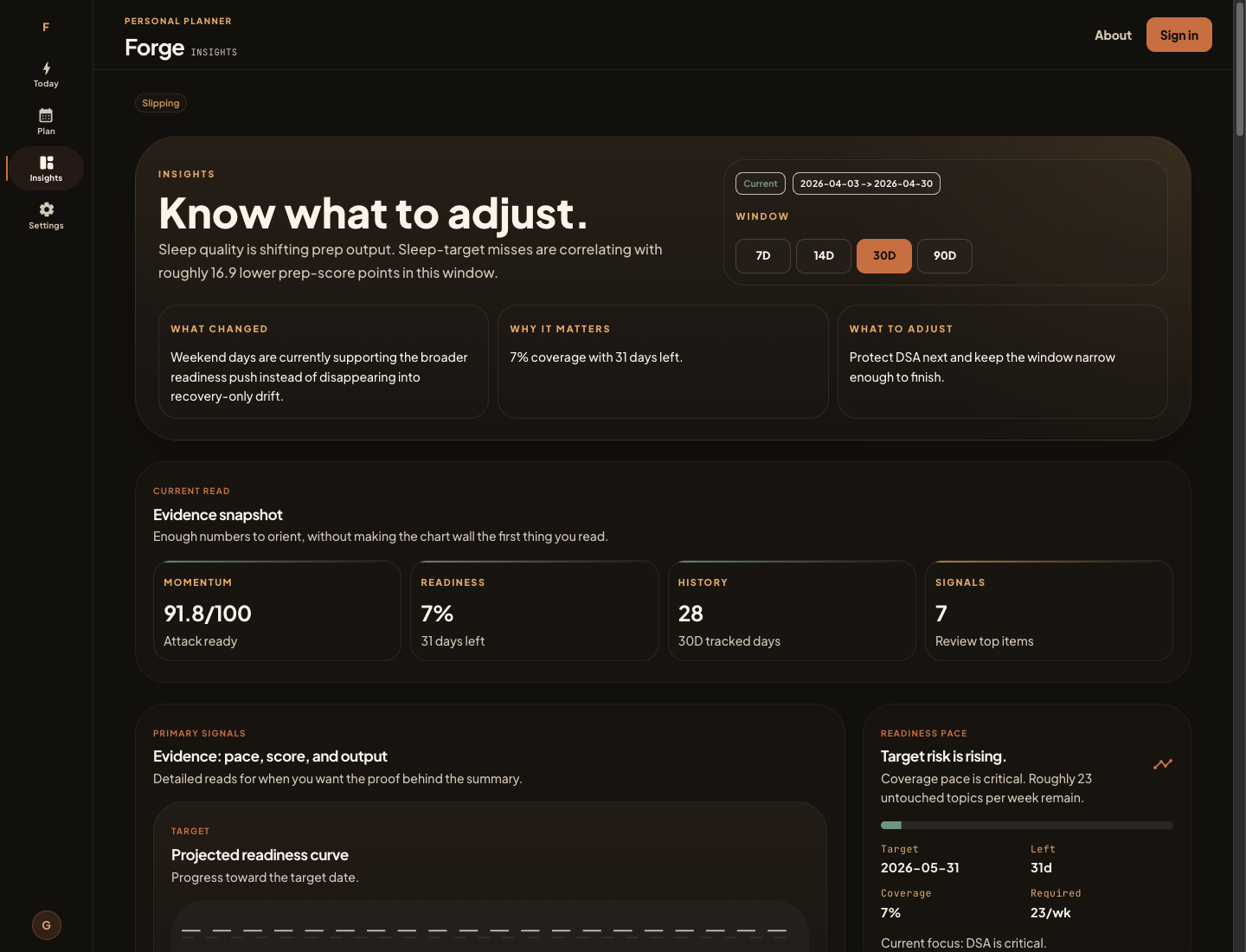Click the trend chart icon in Readiness Pace
The height and width of the screenshot is (952, 1246).
tap(1163, 764)
